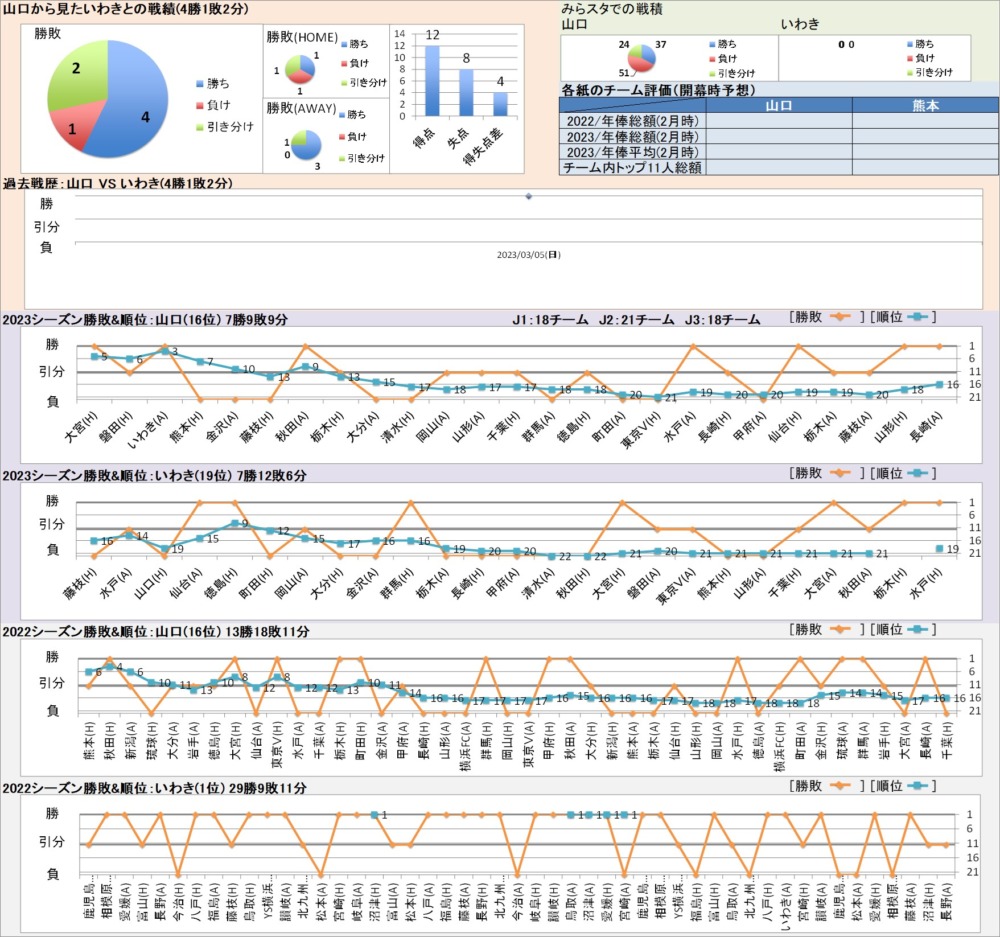Click the green 引き分け legend swatch beside the large pie
The height and width of the screenshot is (937, 1000).
tap(199, 127)
